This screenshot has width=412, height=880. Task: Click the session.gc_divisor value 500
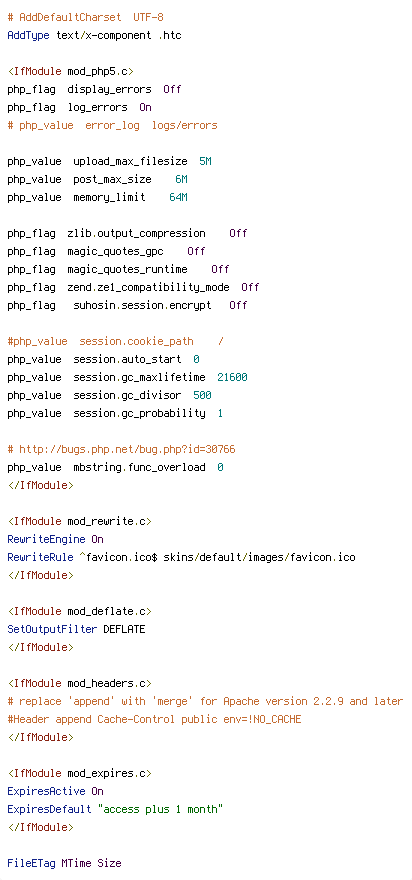coord(202,396)
